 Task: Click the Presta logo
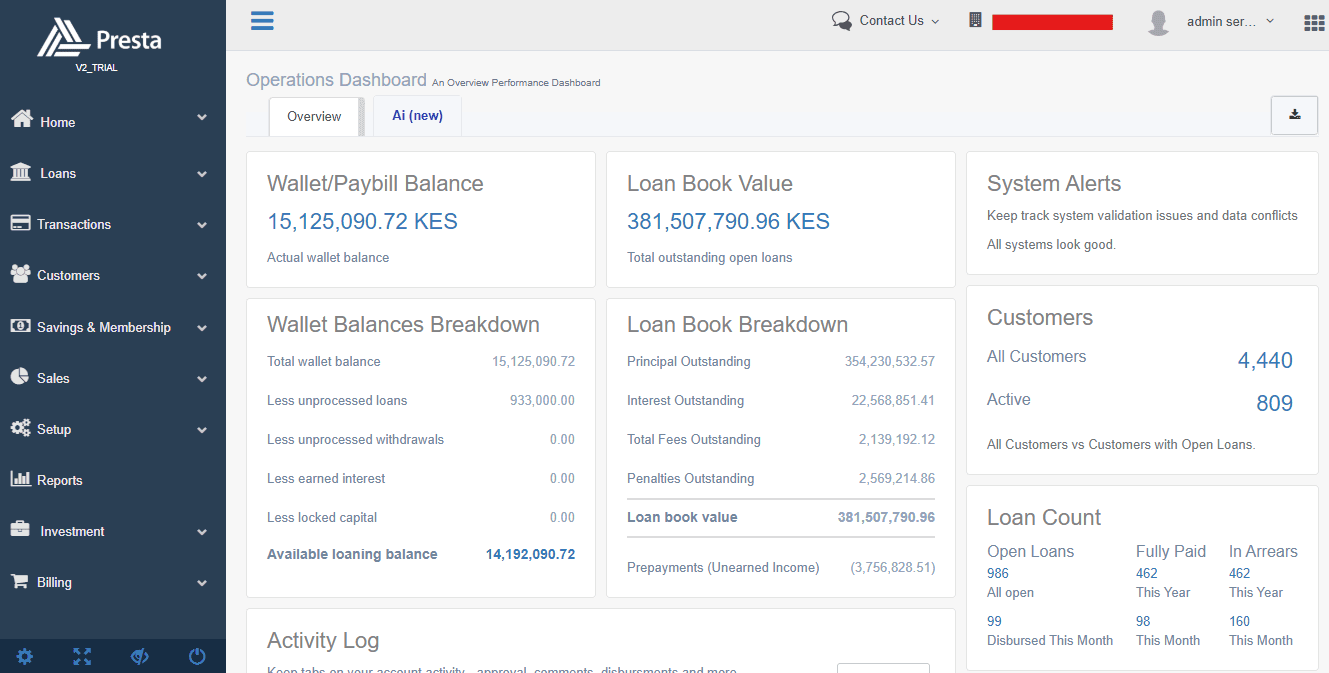pyautogui.click(x=99, y=39)
